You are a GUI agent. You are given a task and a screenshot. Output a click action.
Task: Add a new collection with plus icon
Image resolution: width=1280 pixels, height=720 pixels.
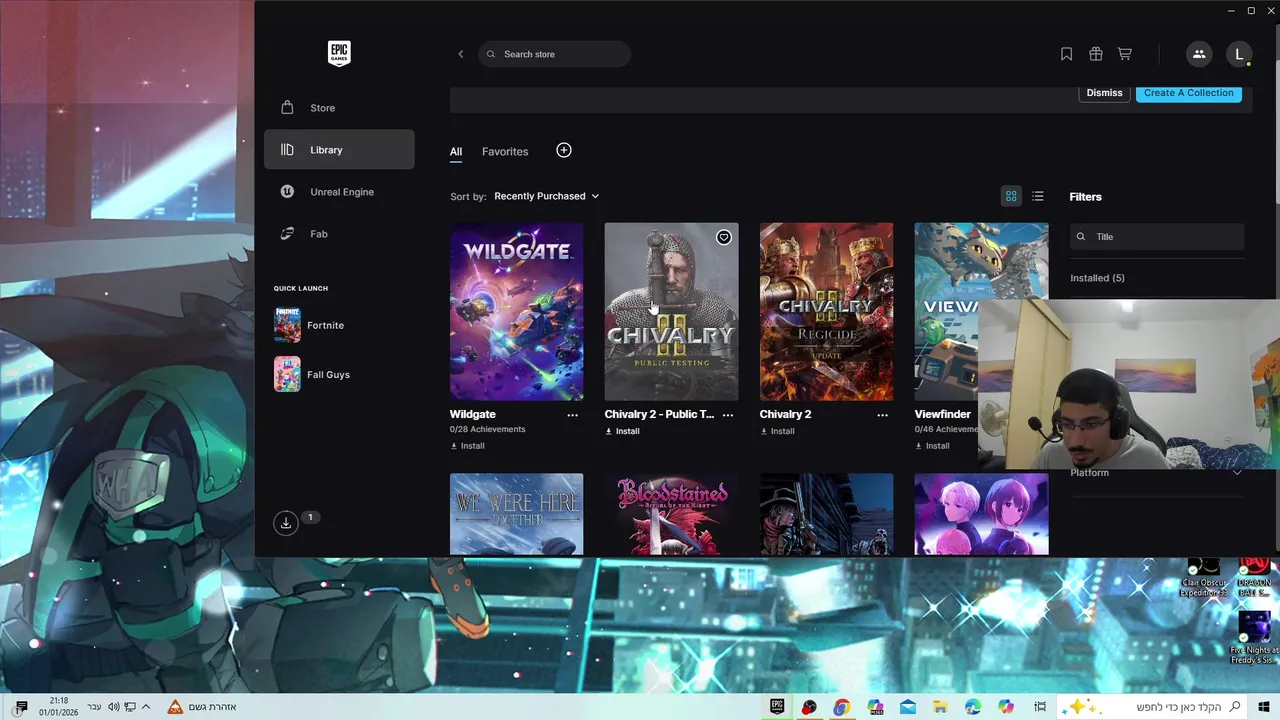pos(564,150)
